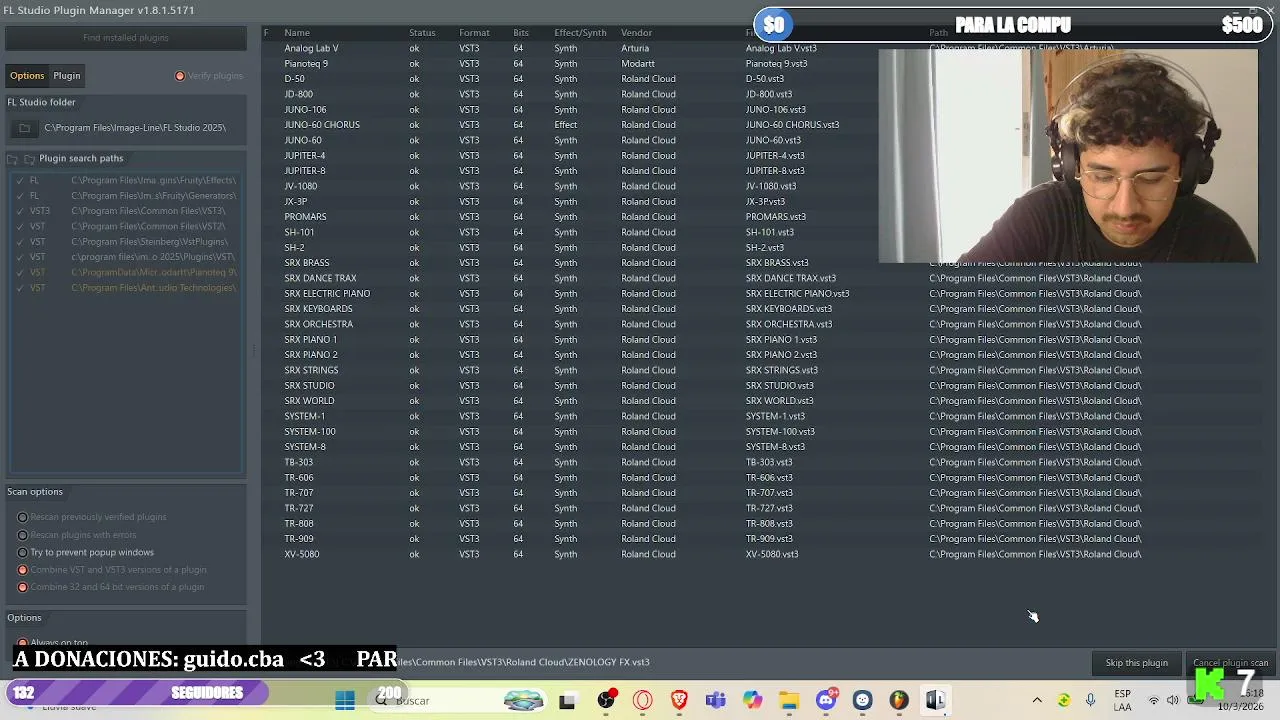Switch to the Options tab
This screenshot has width=1280, height=720.
27,76
